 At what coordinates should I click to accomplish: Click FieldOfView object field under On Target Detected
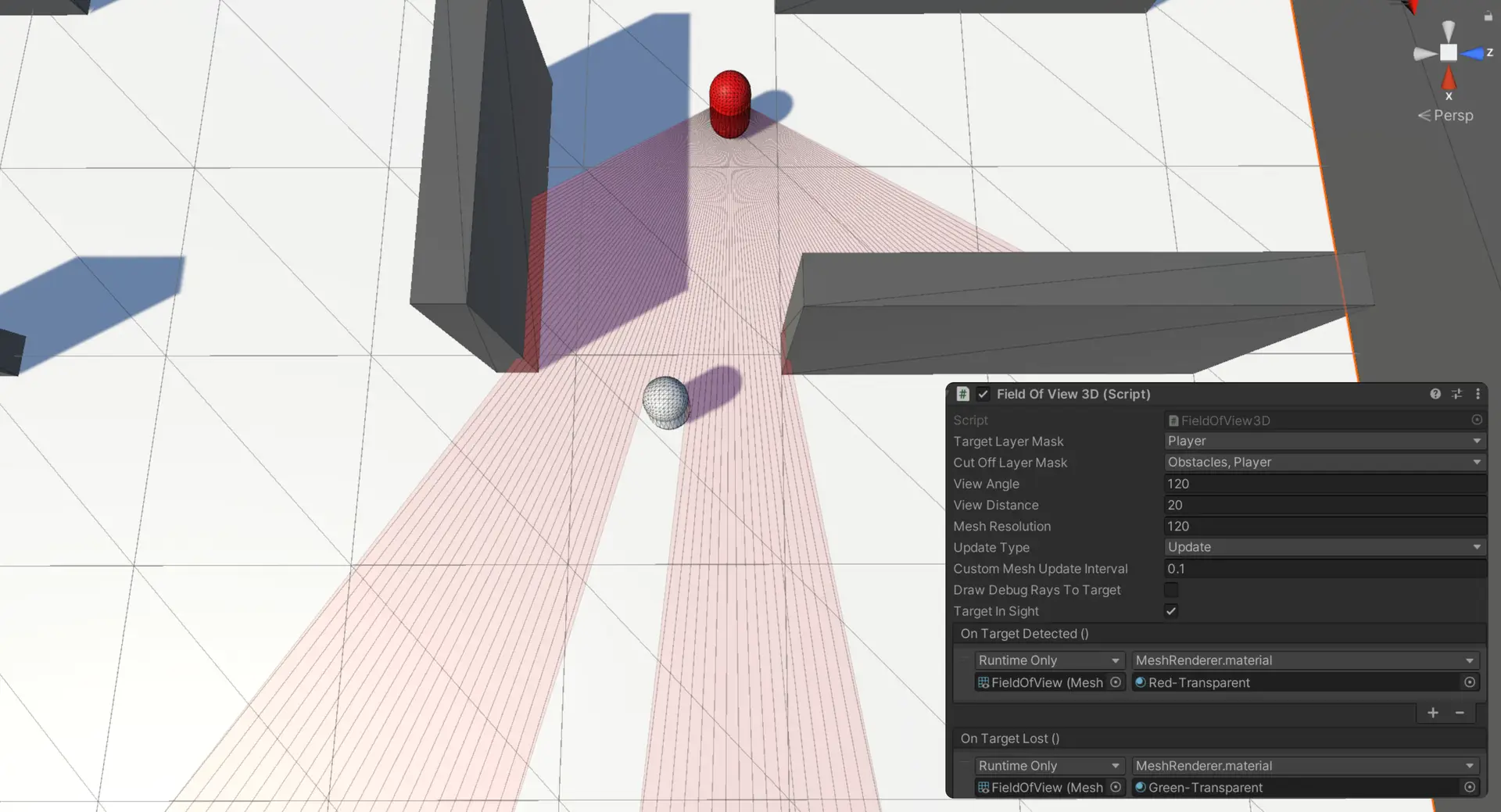tap(1041, 683)
